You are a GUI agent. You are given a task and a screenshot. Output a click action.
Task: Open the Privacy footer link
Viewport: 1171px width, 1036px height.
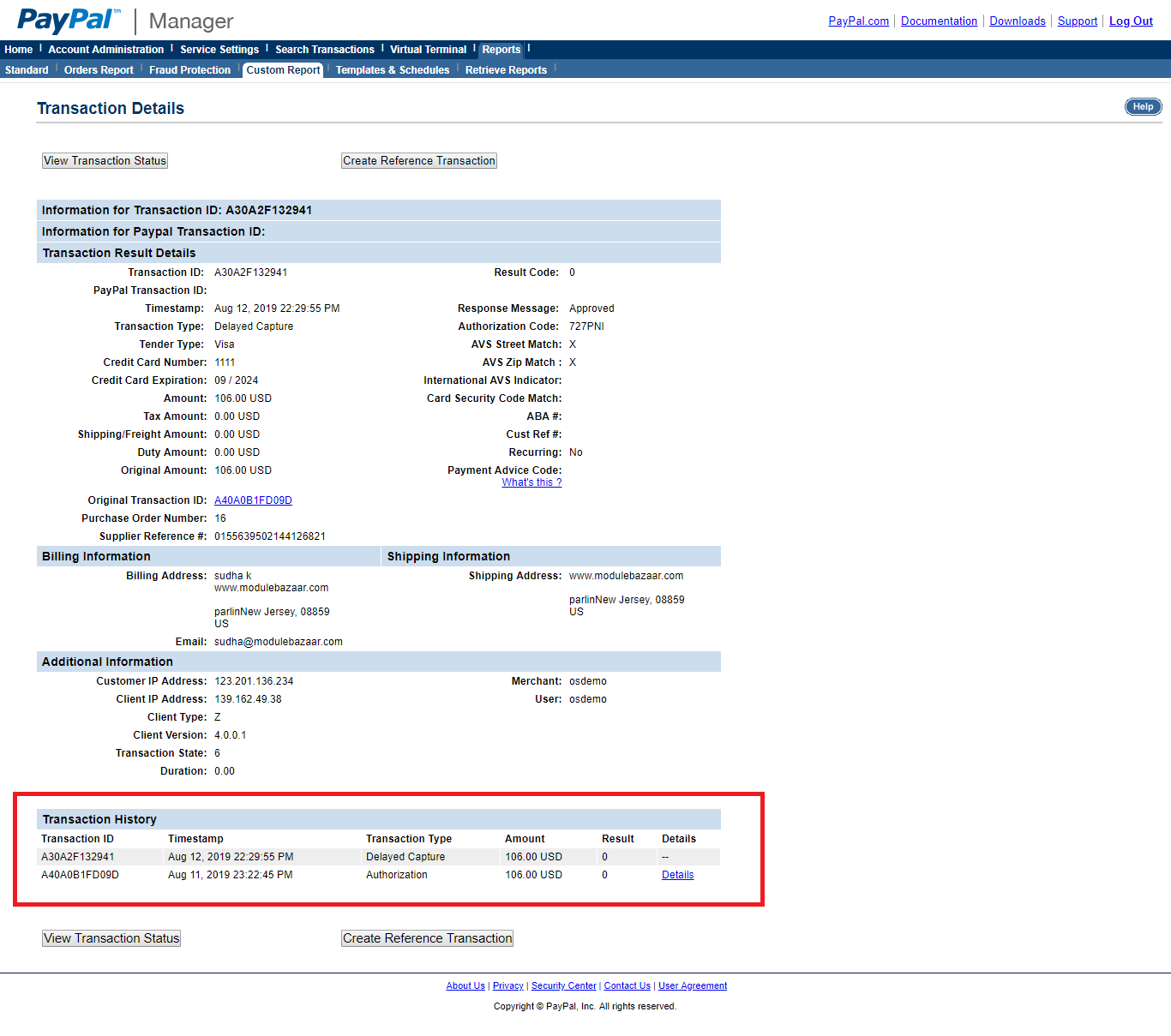point(508,986)
